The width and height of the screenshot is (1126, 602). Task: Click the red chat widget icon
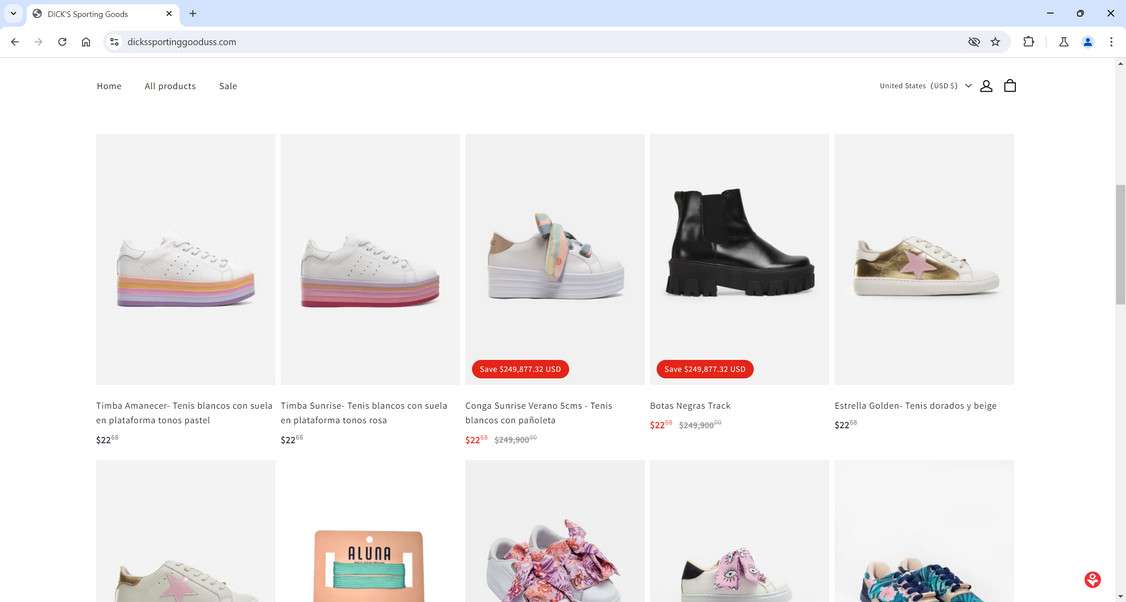pos(1093,580)
